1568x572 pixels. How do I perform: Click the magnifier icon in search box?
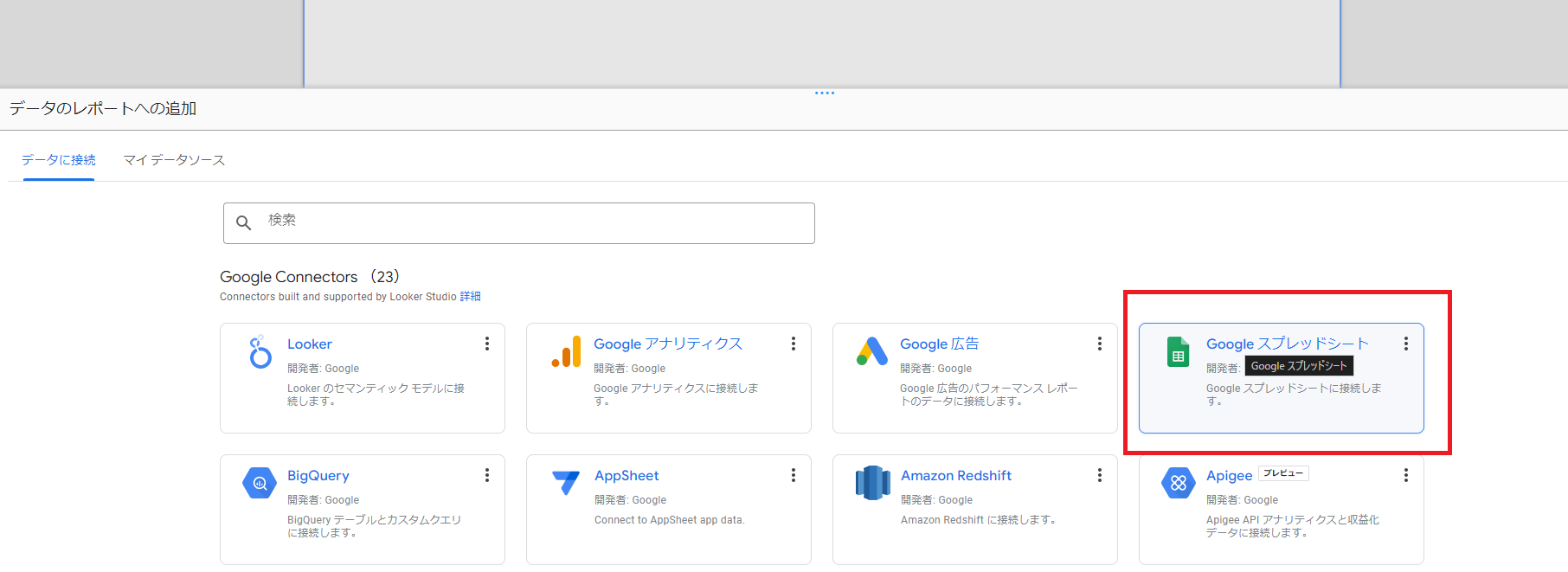coord(244,223)
